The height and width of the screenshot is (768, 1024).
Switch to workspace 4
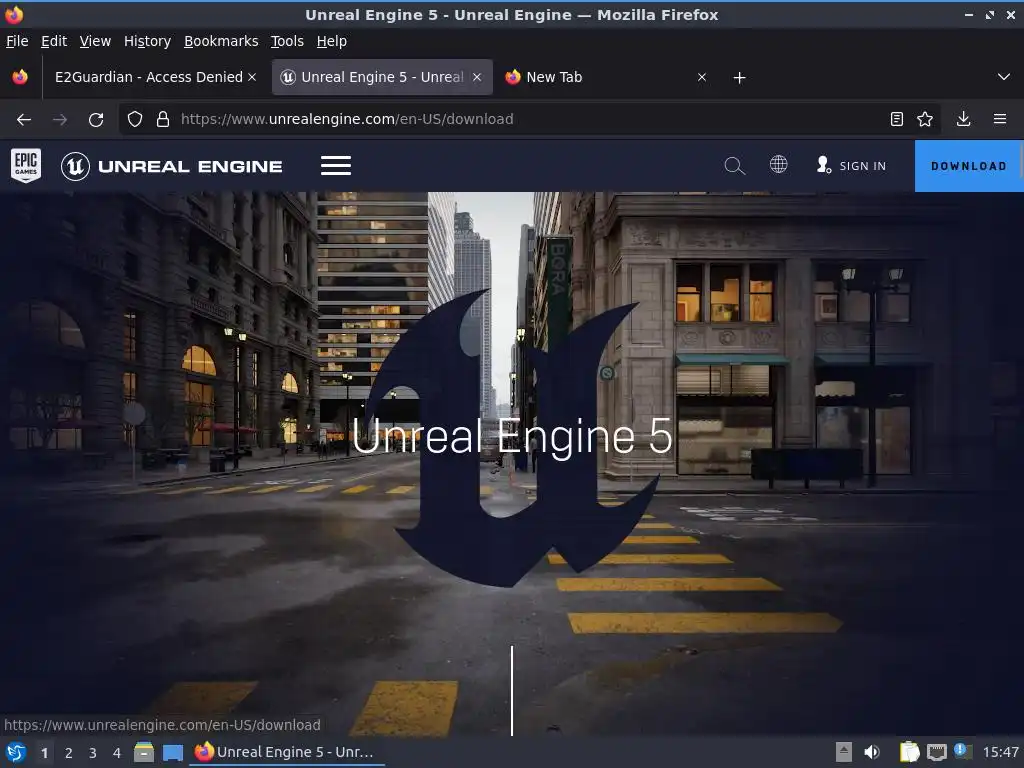tap(117, 753)
